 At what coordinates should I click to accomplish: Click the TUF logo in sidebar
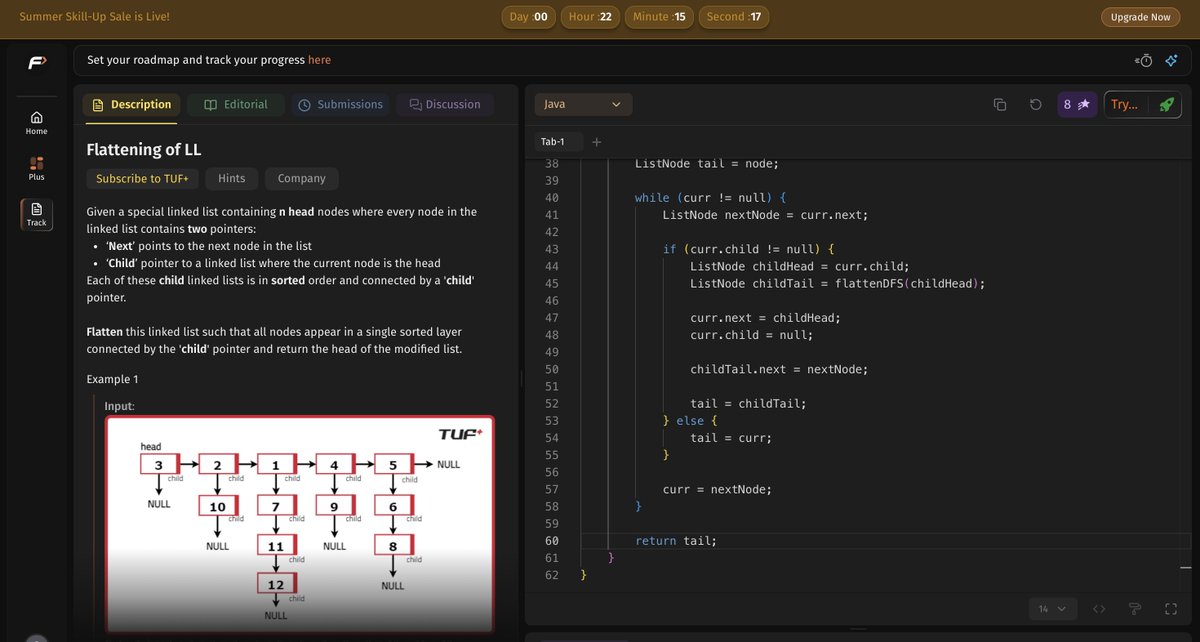pyautogui.click(x=36, y=63)
